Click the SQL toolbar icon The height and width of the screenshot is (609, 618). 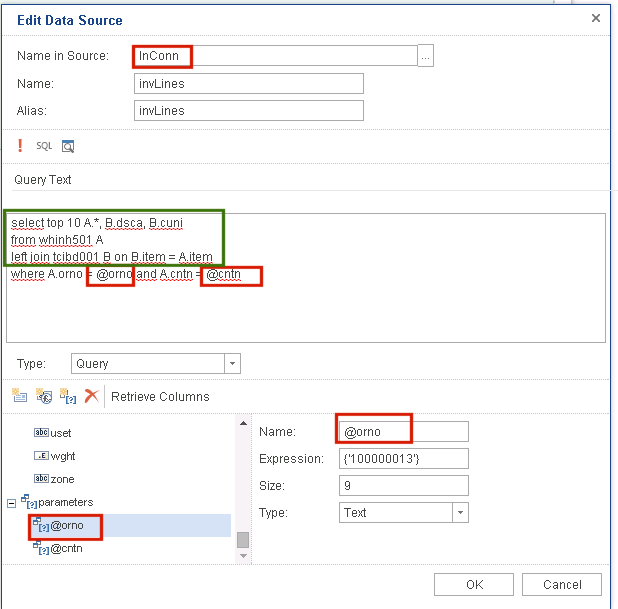tap(44, 146)
